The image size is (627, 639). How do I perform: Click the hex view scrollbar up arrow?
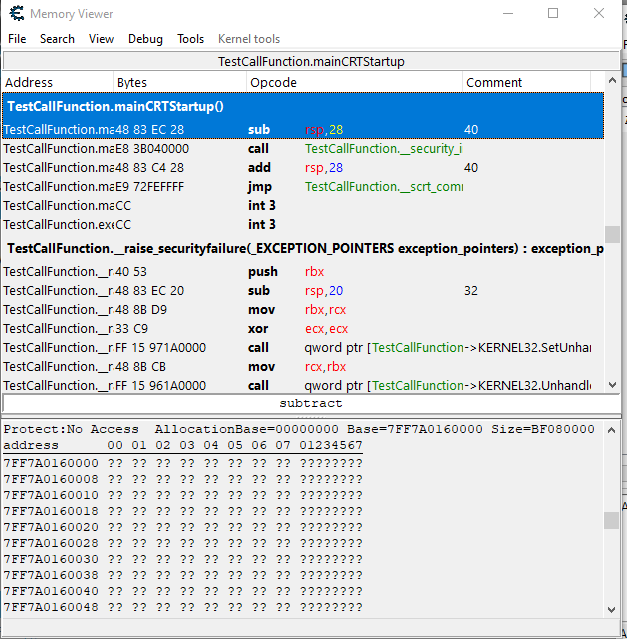click(612, 430)
